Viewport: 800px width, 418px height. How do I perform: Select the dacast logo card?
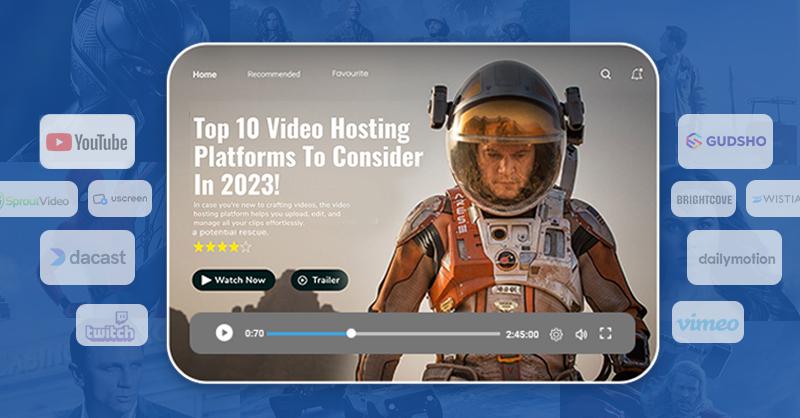click(x=87, y=257)
